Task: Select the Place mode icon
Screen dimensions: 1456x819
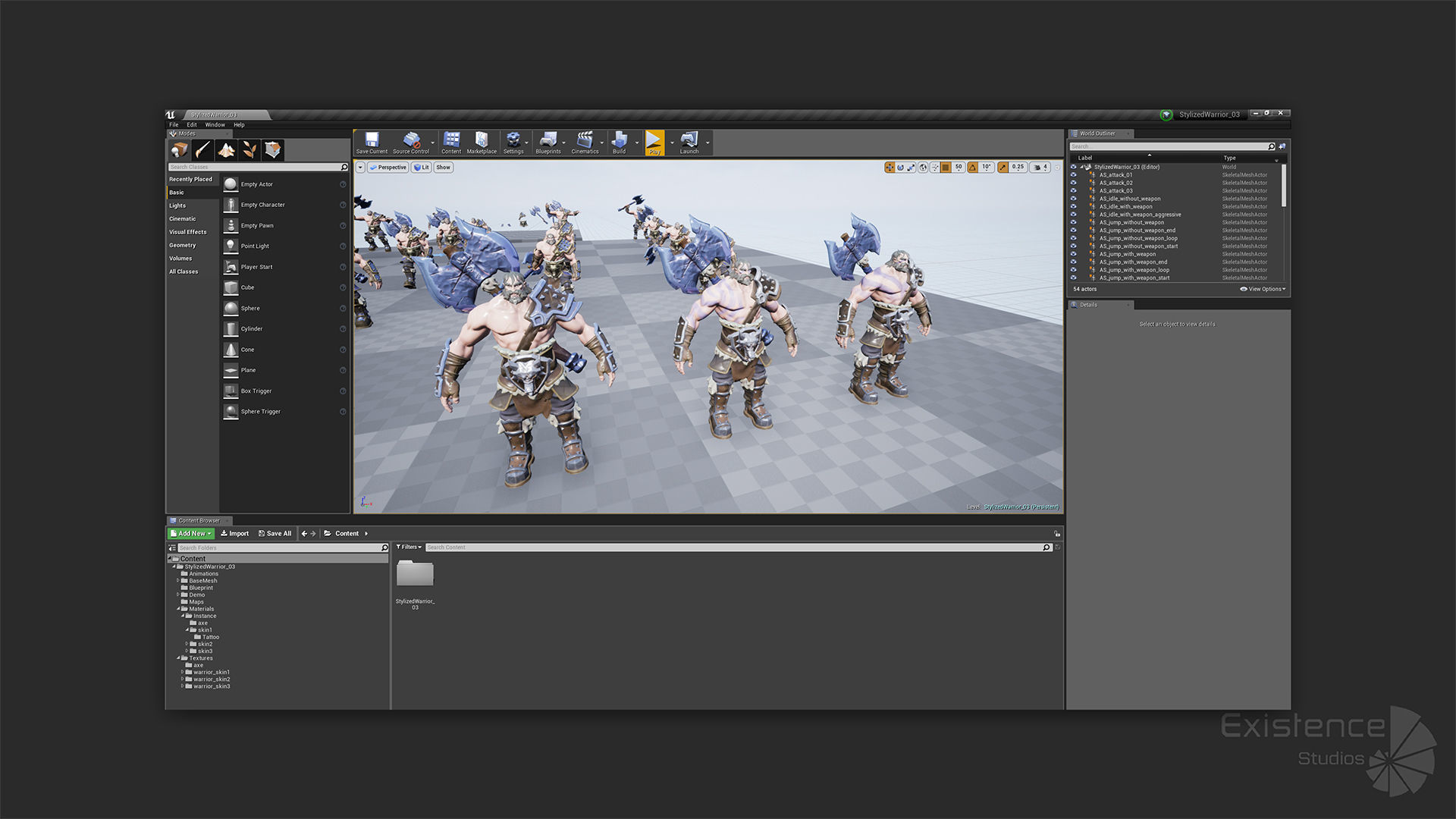Action: click(180, 149)
